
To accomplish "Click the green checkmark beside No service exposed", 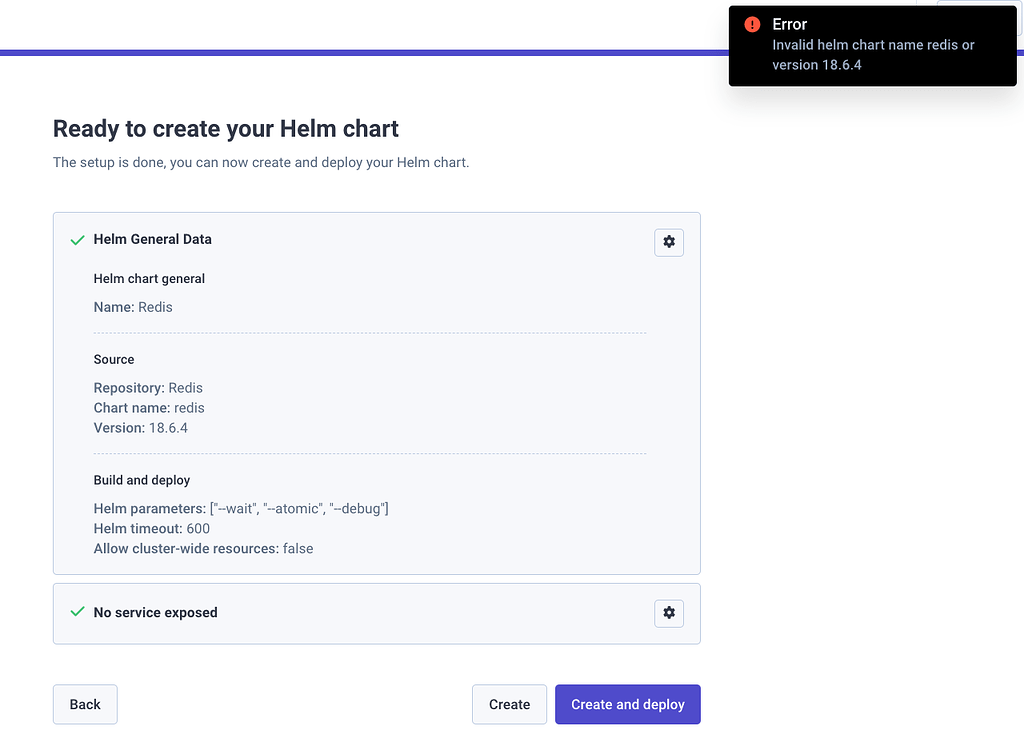I will coord(77,613).
